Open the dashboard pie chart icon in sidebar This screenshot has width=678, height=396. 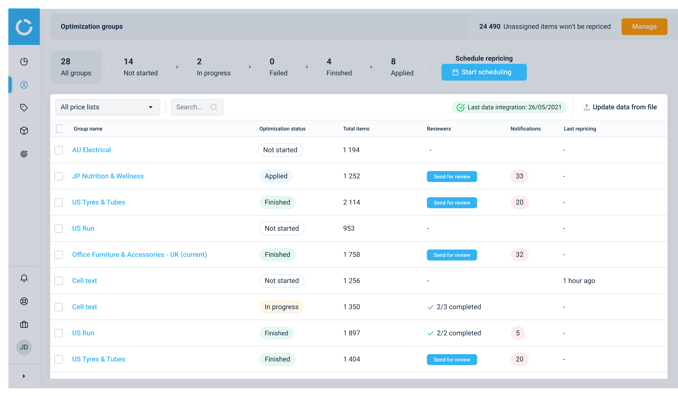[x=24, y=61]
